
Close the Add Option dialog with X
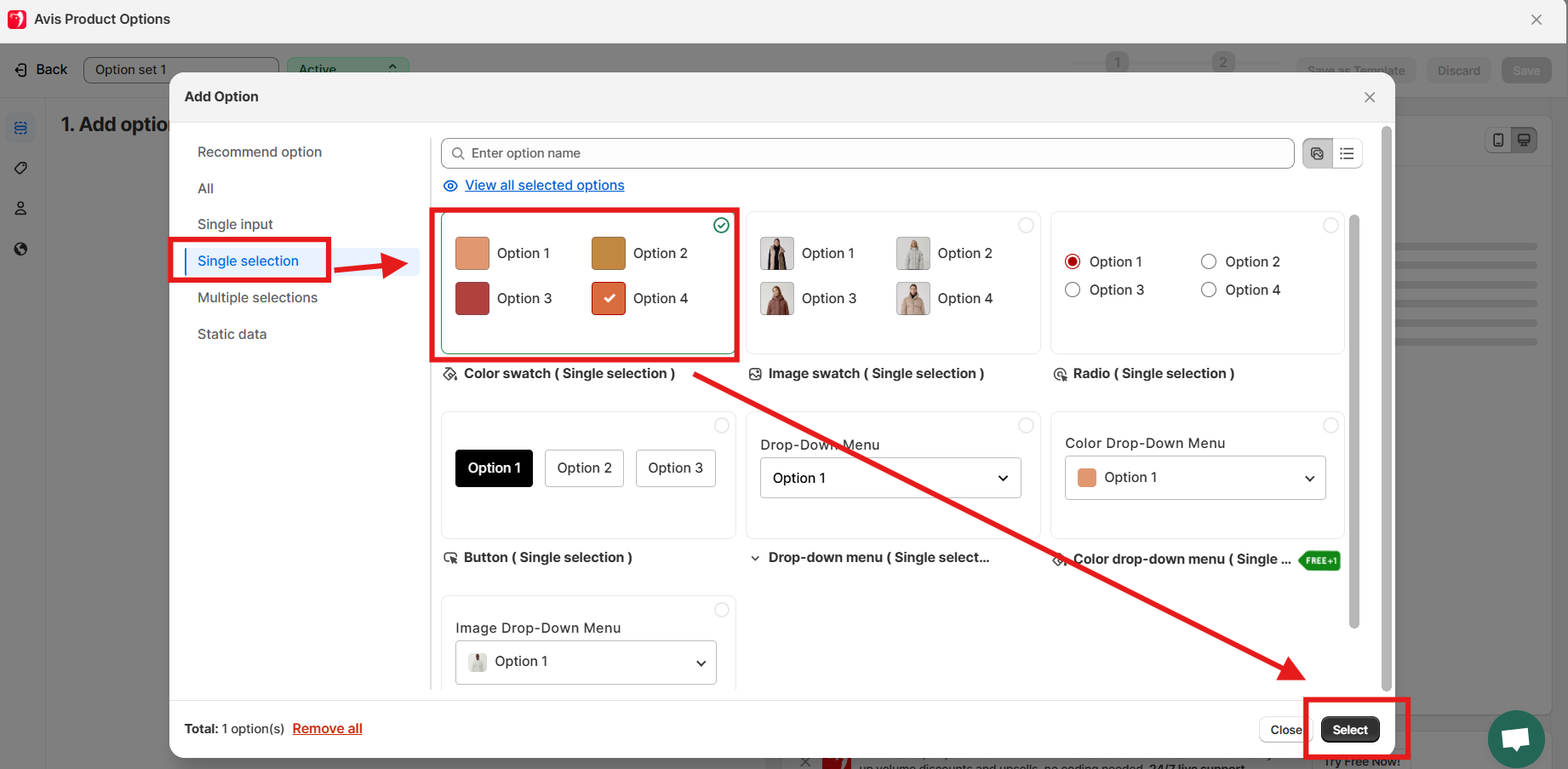(x=1369, y=97)
